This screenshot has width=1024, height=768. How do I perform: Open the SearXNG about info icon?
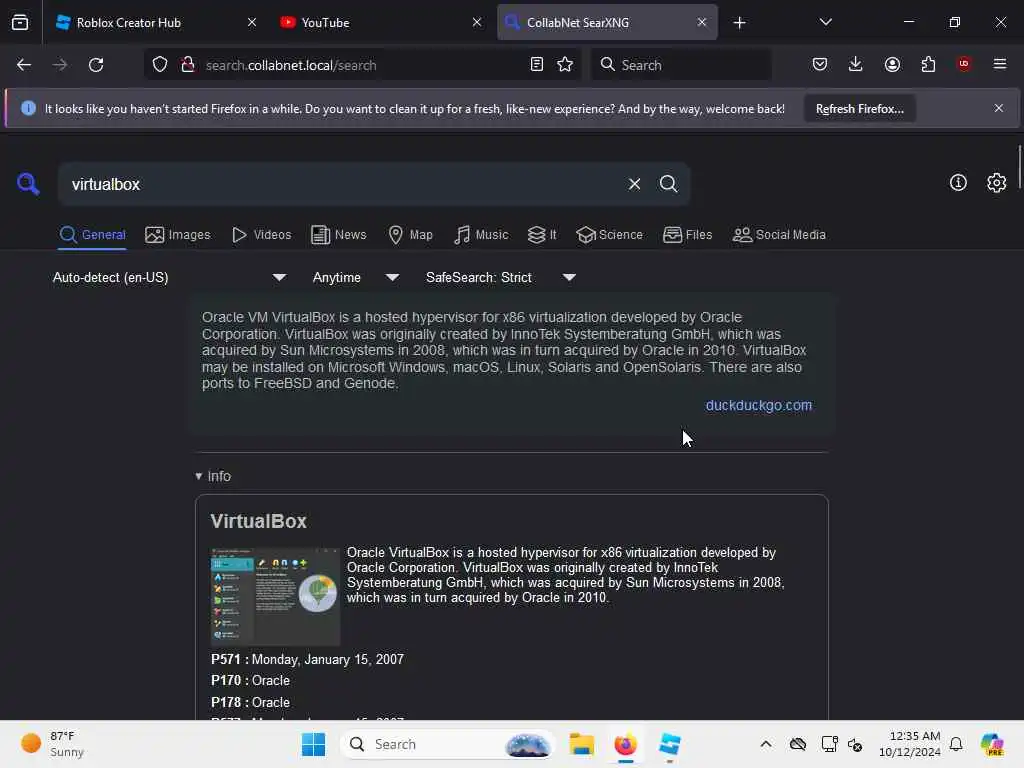[958, 183]
